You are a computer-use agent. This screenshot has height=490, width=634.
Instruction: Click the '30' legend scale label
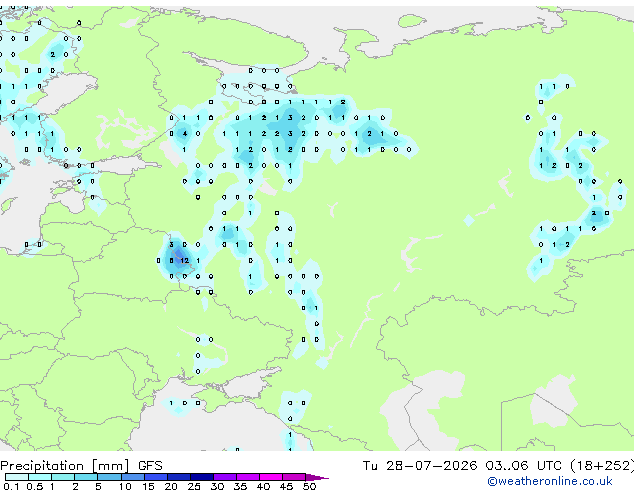pyautogui.click(x=217, y=486)
